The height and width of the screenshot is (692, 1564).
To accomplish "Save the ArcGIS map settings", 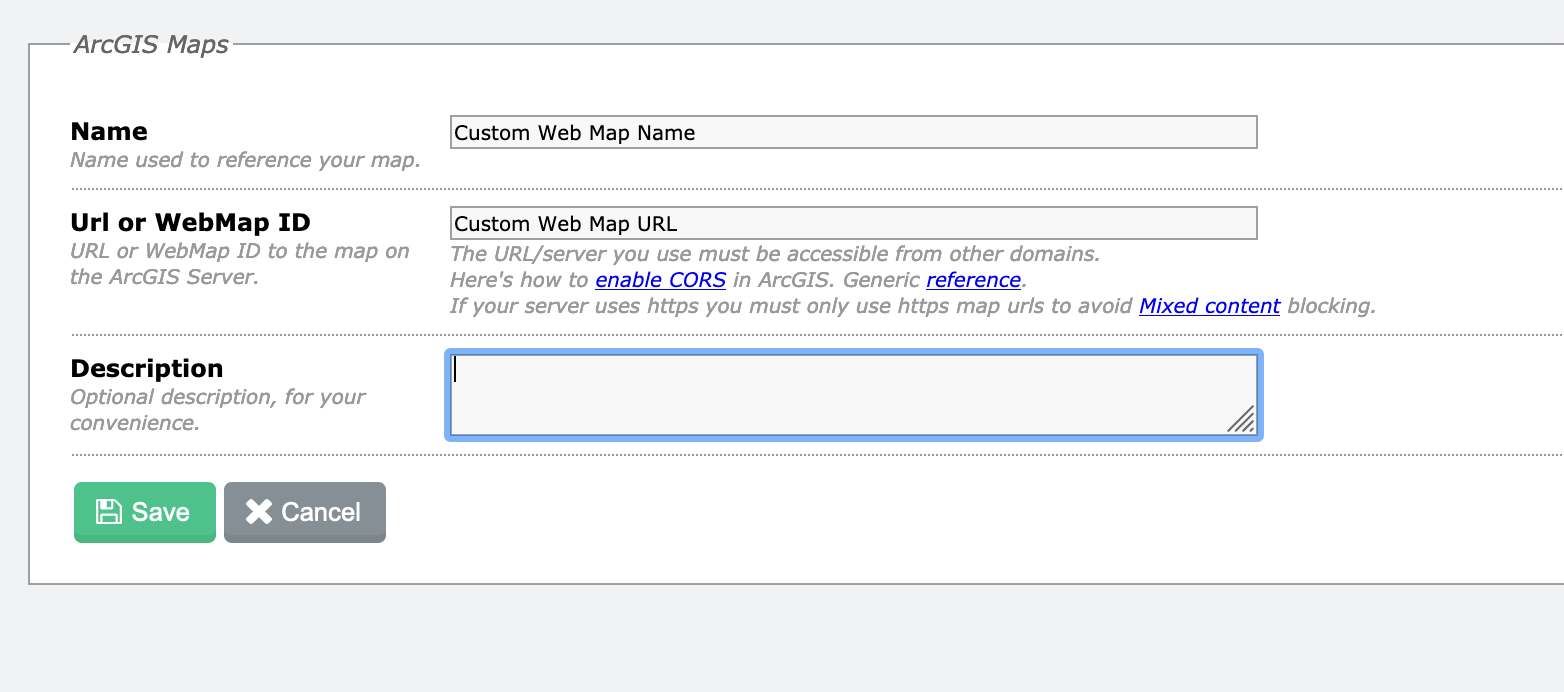I will [145, 512].
